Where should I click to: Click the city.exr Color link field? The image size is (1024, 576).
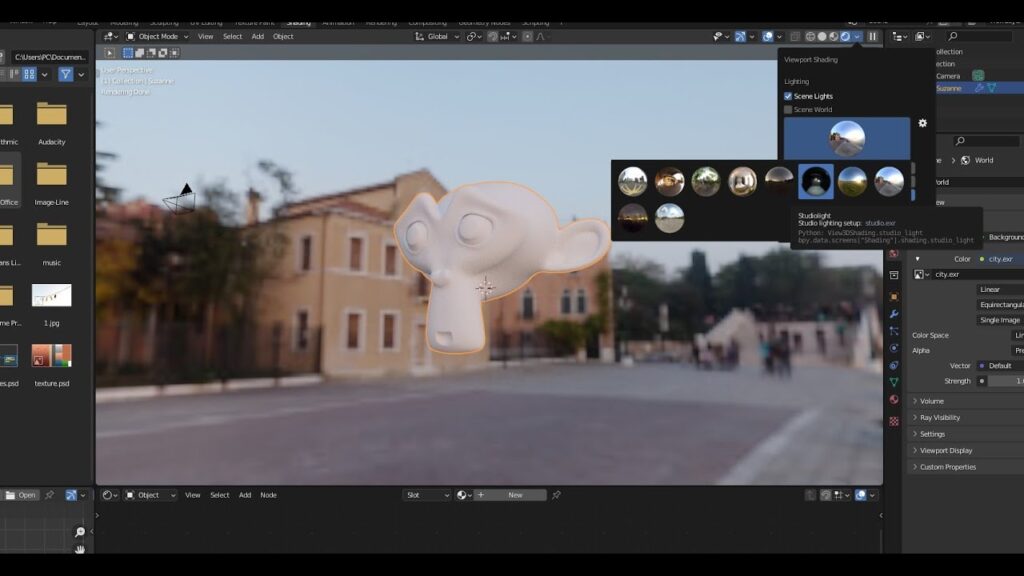1000,259
